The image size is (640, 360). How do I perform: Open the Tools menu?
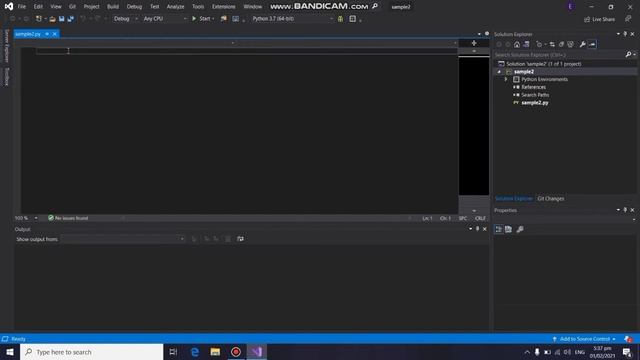tap(198, 7)
